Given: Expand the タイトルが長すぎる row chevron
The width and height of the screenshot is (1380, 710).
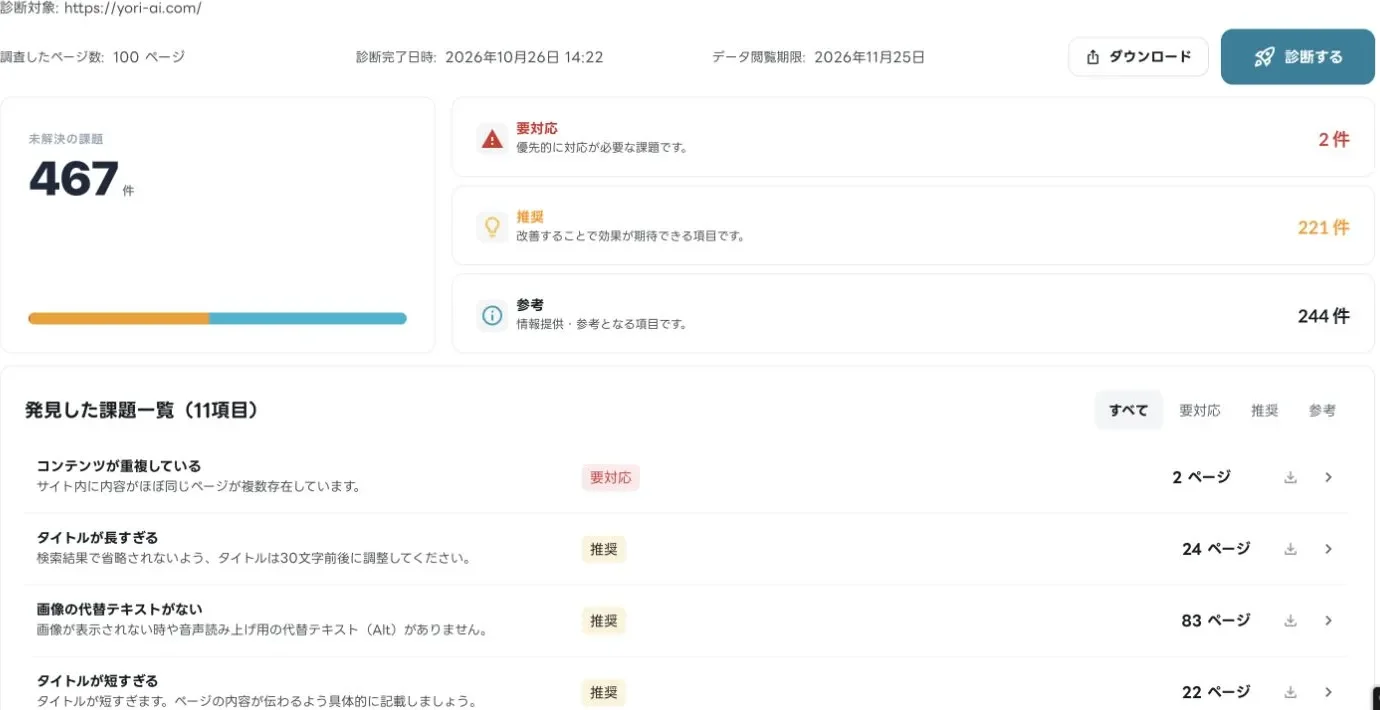Looking at the screenshot, I should tap(1328, 549).
